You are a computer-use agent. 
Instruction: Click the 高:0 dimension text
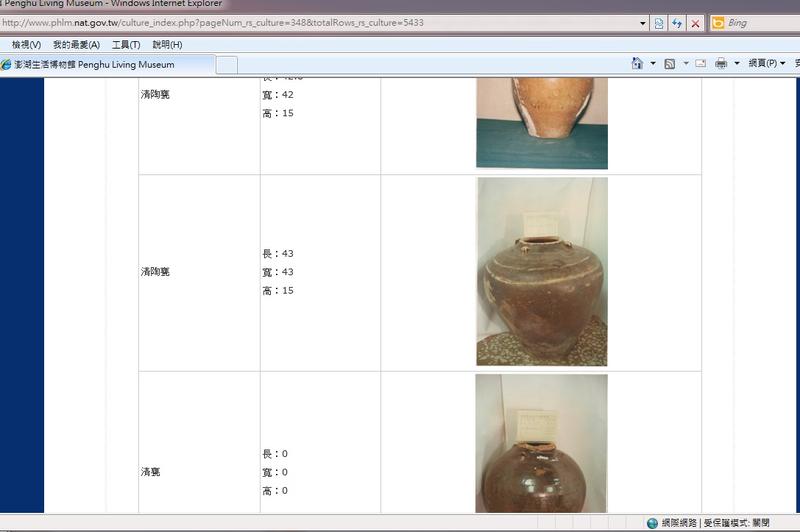275,491
